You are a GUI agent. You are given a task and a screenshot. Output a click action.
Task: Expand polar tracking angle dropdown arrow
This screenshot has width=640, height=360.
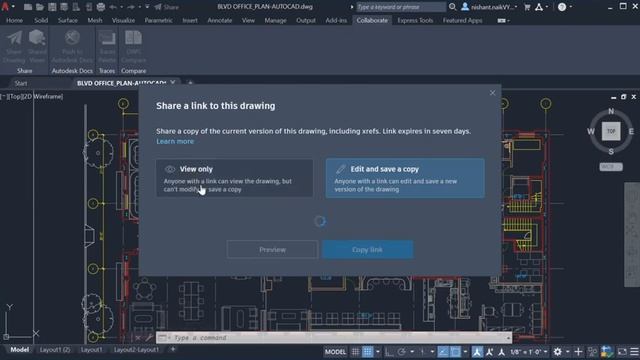point(412,352)
